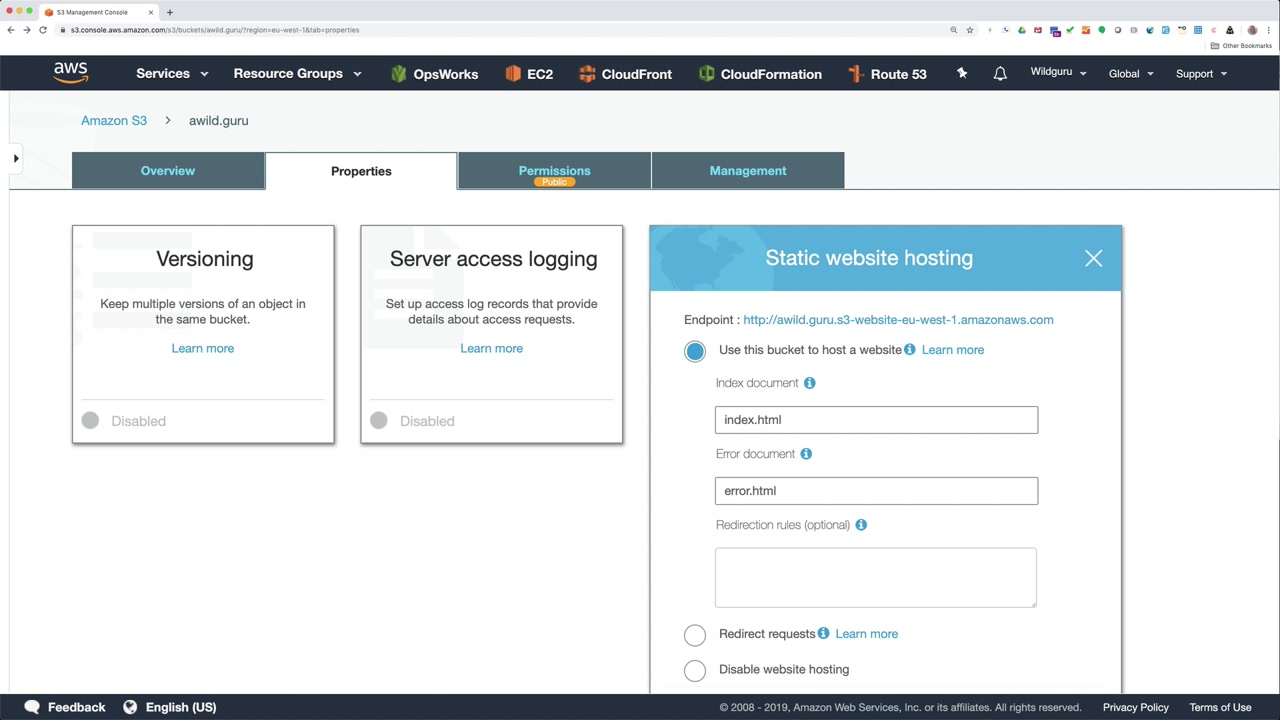Click the Feedback speech bubble icon

pyautogui.click(x=32, y=707)
